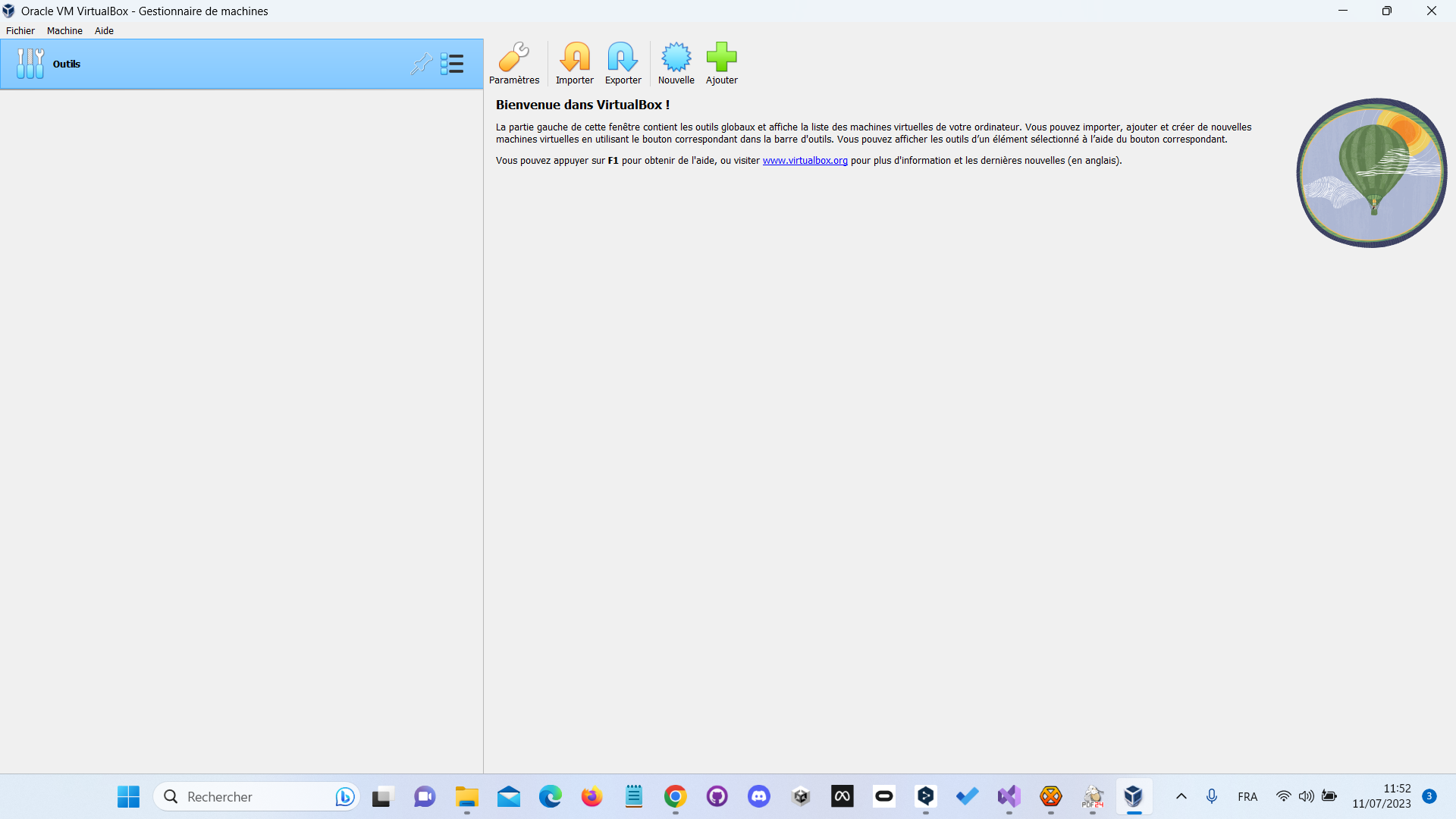Viewport: 1456px width, 819px height.
Task: Launch Firefox from the taskbar
Action: [x=591, y=796]
